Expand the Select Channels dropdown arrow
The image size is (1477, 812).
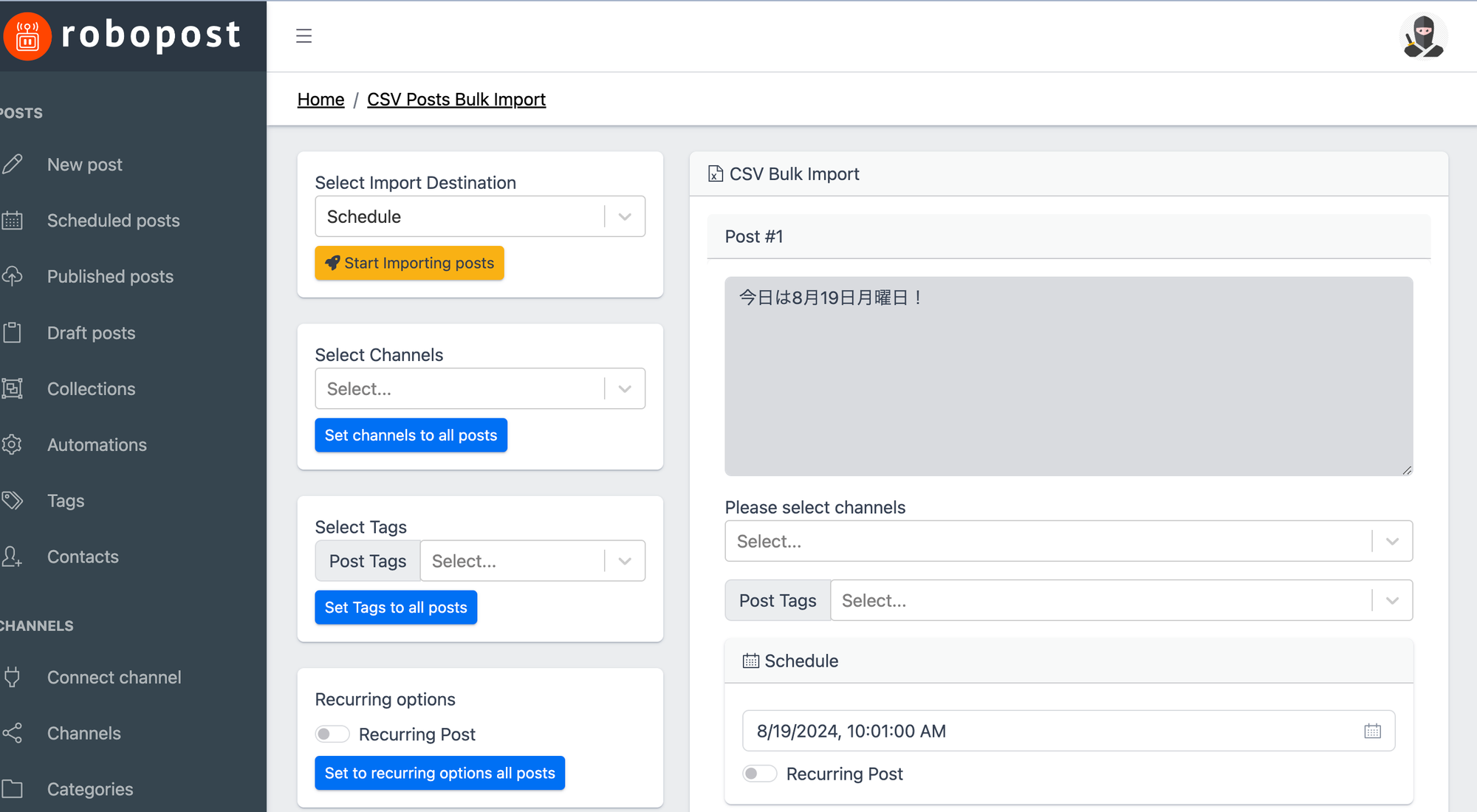coord(625,388)
